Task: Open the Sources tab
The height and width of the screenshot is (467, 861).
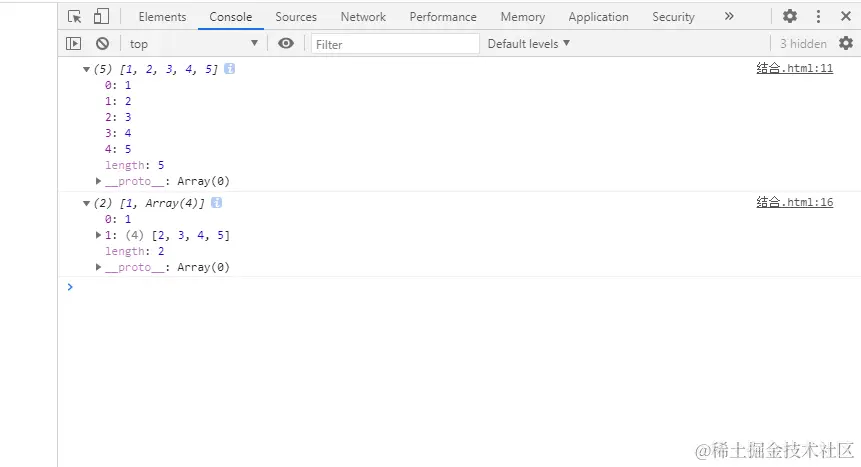Action: (x=296, y=17)
